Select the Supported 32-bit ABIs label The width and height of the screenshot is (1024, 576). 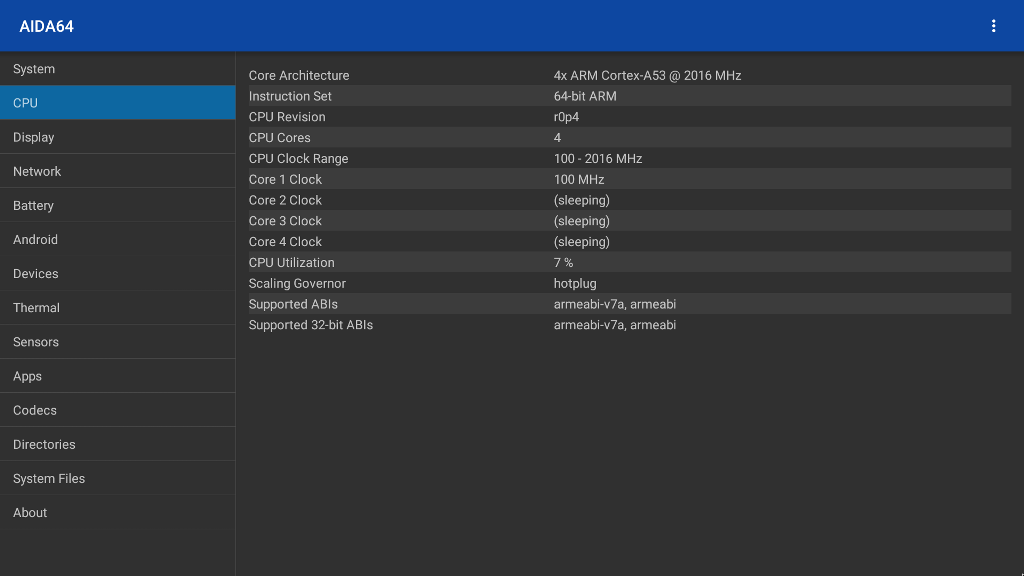click(311, 325)
